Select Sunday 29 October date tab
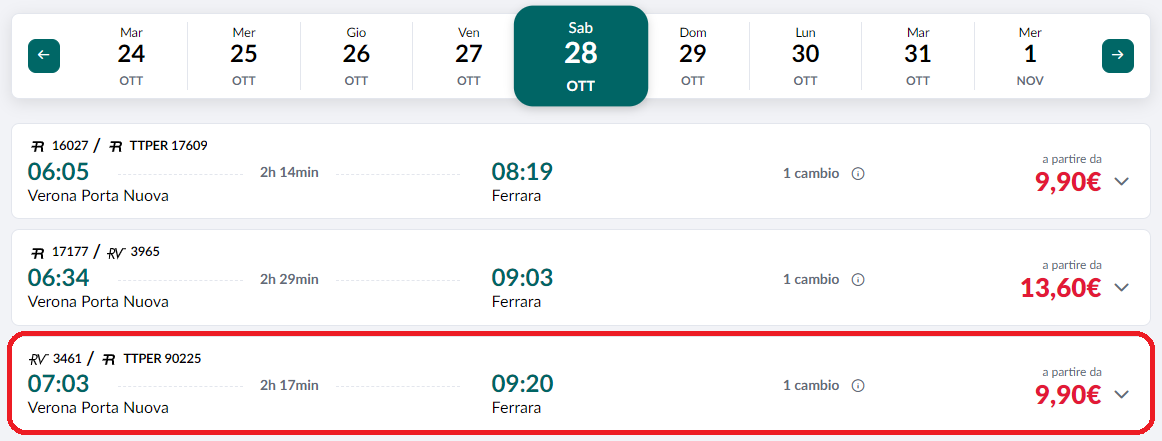The height and width of the screenshot is (441, 1162). click(x=693, y=56)
